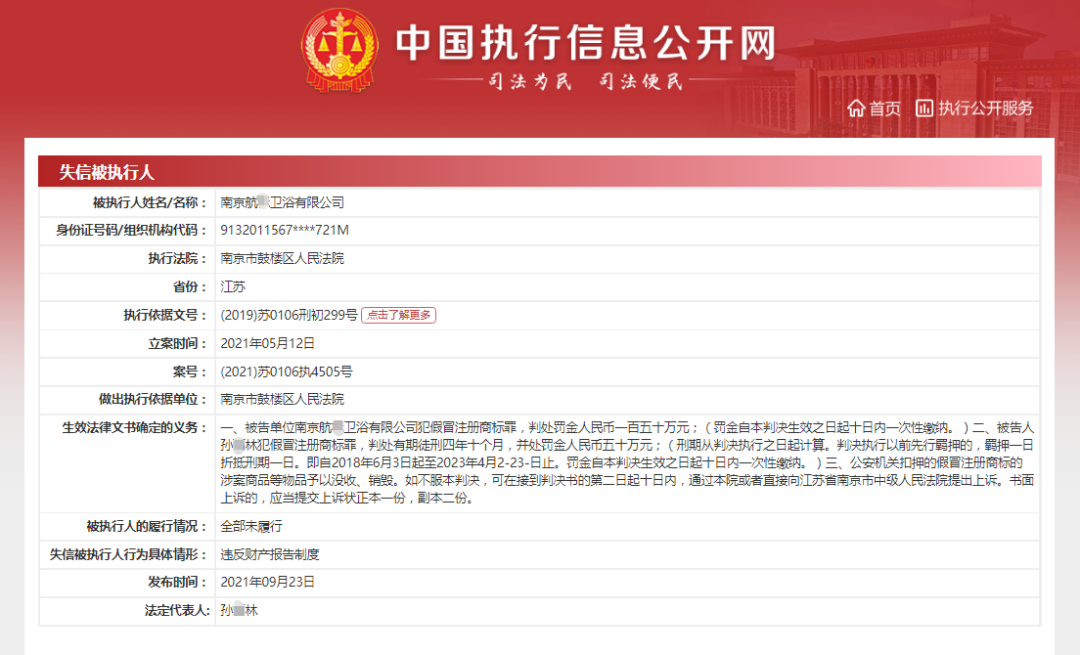Click 点击了解更多 button beside case number
The image size is (1080, 655).
tap(398, 315)
